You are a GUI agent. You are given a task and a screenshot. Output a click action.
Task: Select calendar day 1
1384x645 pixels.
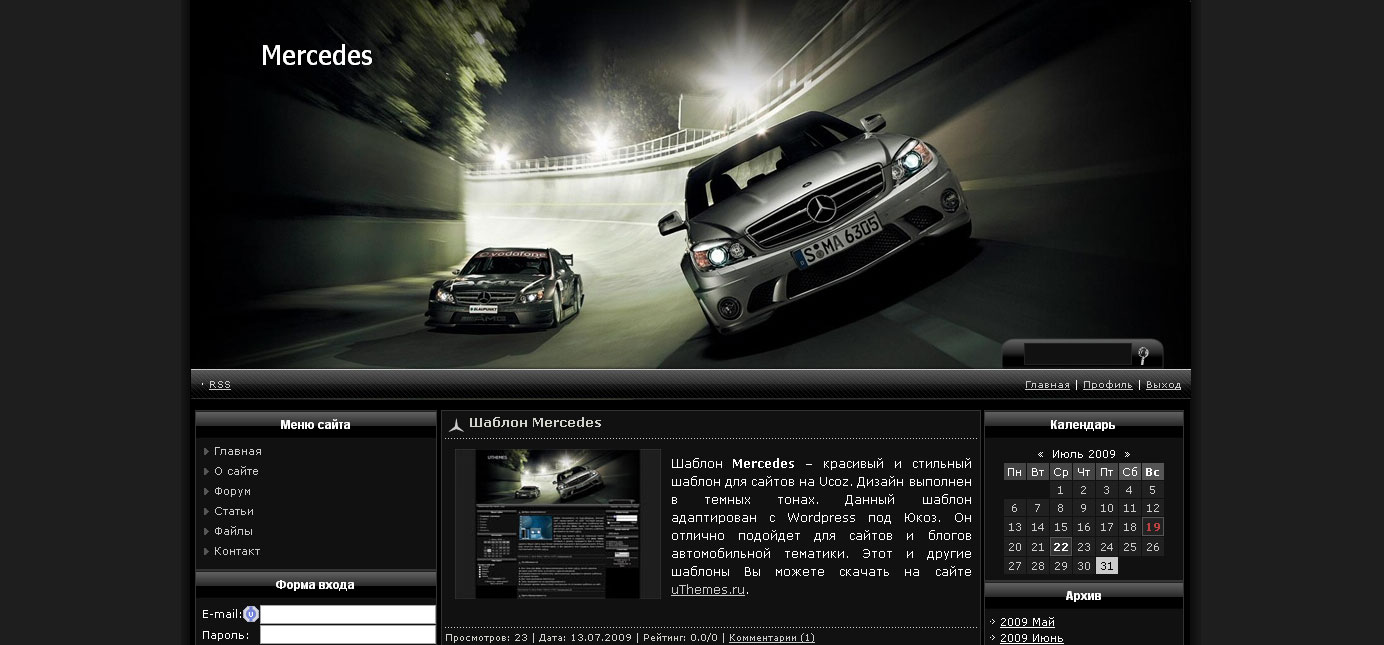(1061, 490)
